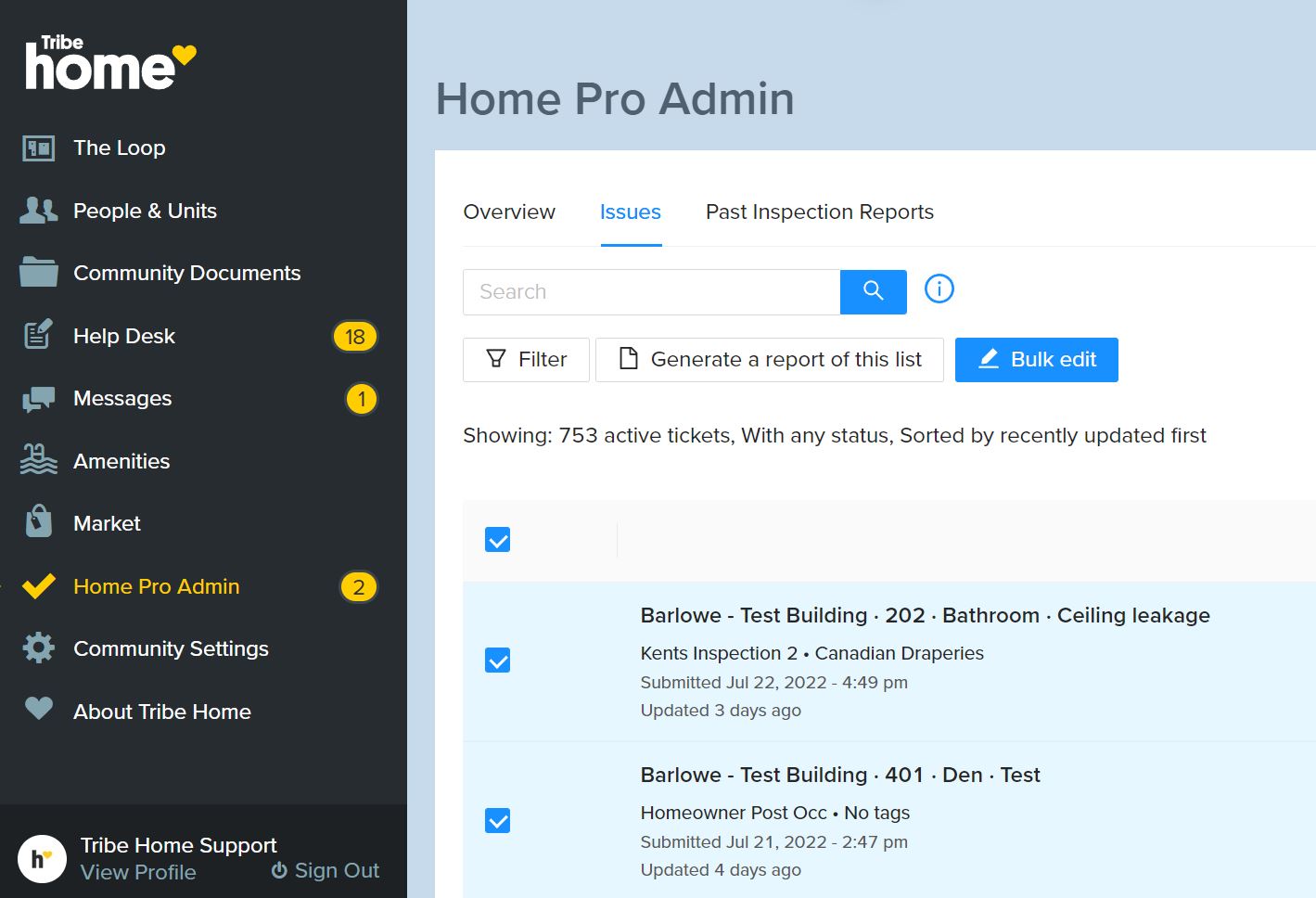Click 'Submitted Jul 21, 2022 - 2:47 pm'
The height and width of the screenshot is (898, 1316).
click(773, 841)
